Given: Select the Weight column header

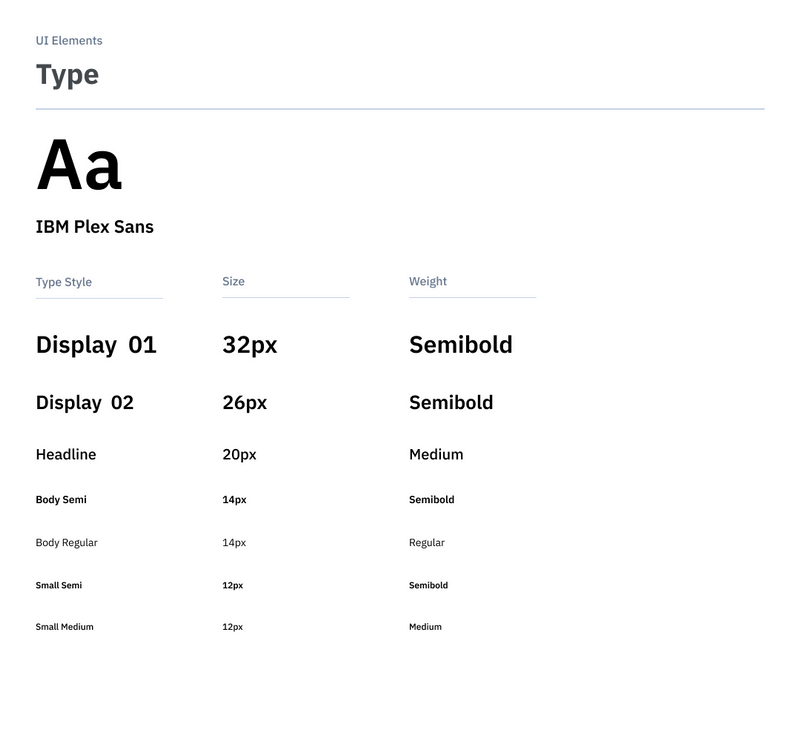Looking at the screenshot, I should point(427,281).
